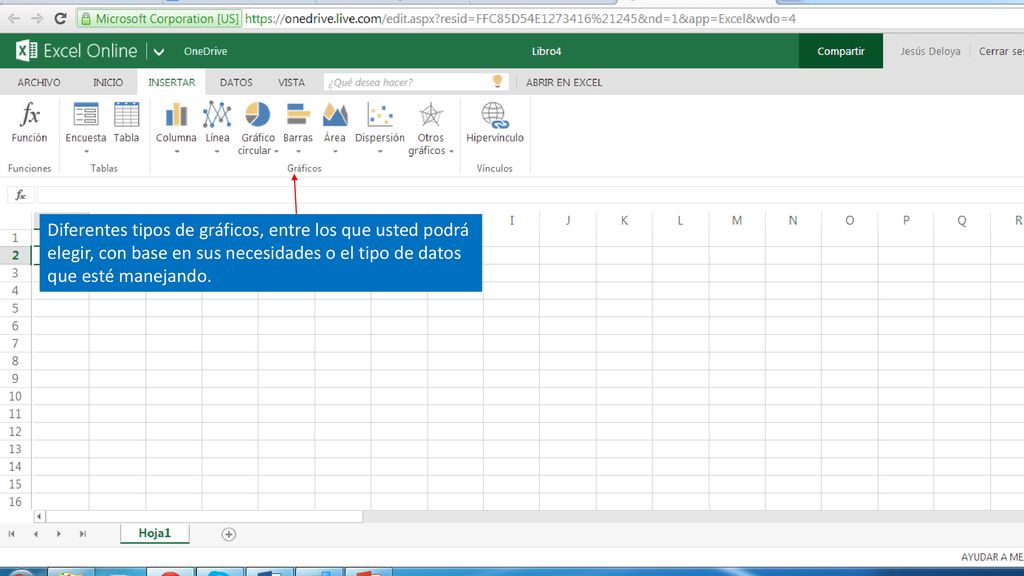Click the formula bar fx icon
The image size is (1024, 576).
tap(20, 195)
